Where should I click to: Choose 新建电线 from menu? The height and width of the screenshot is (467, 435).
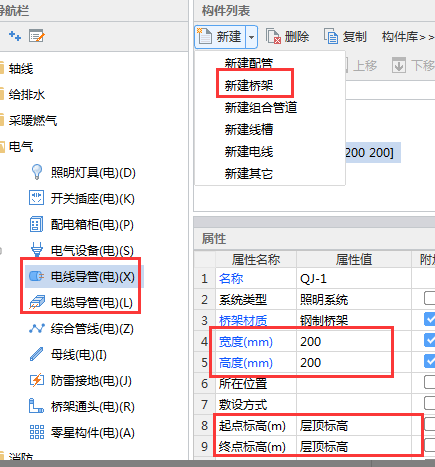coord(249,152)
